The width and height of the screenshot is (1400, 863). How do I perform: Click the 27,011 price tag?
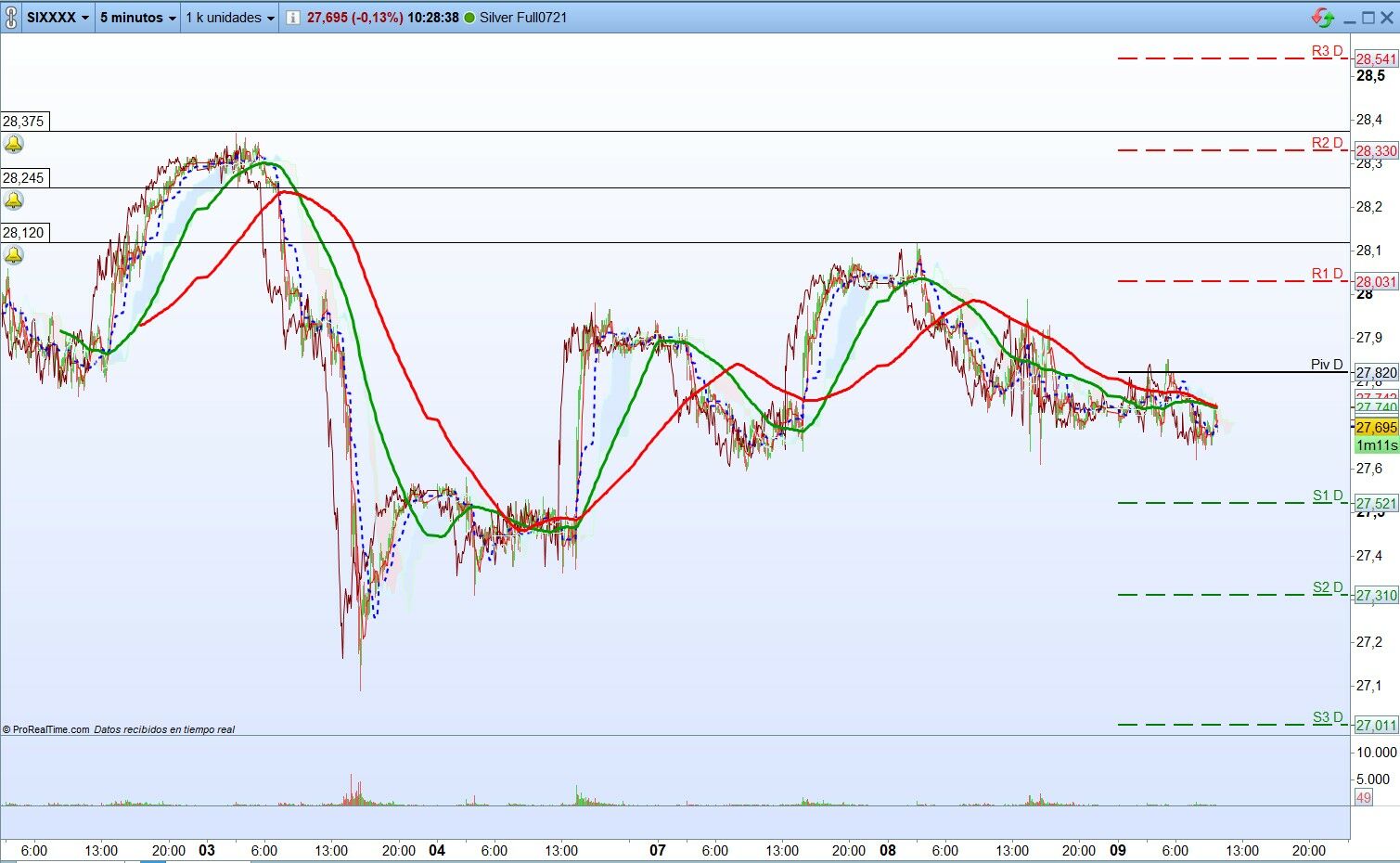(1376, 726)
